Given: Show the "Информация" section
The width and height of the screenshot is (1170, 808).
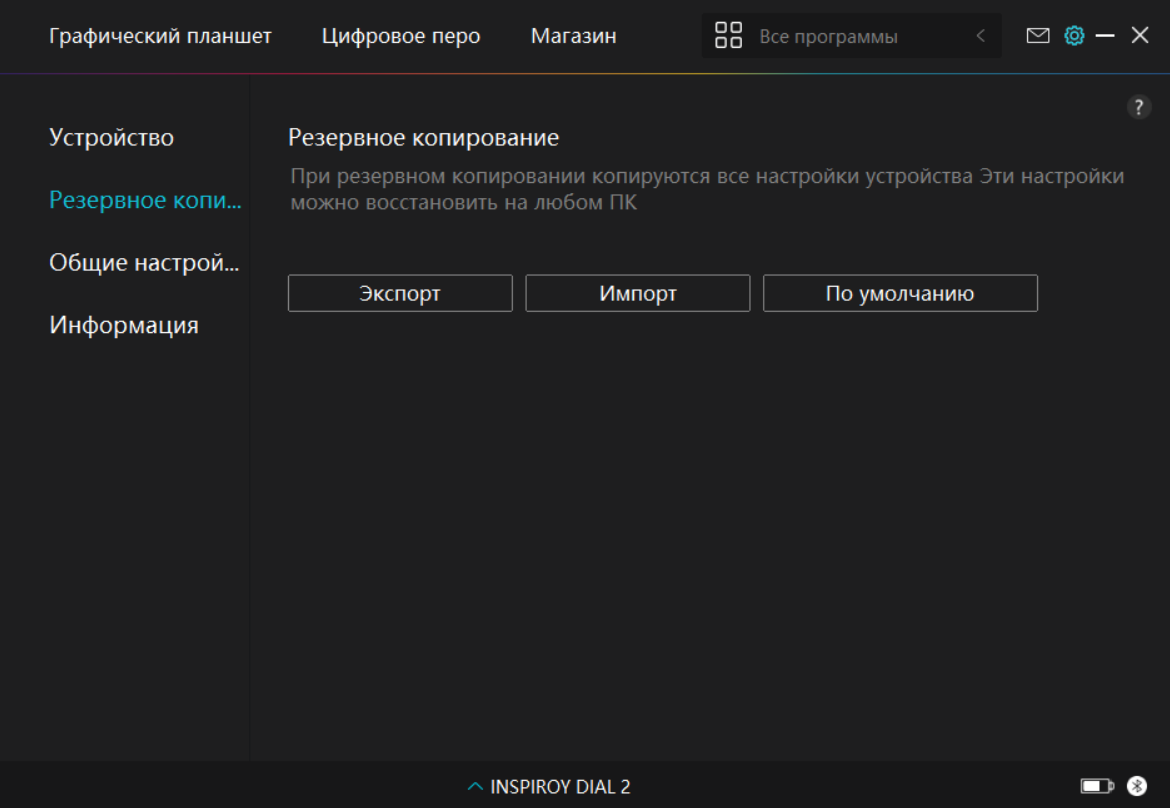Looking at the screenshot, I should [x=124, y=325].
